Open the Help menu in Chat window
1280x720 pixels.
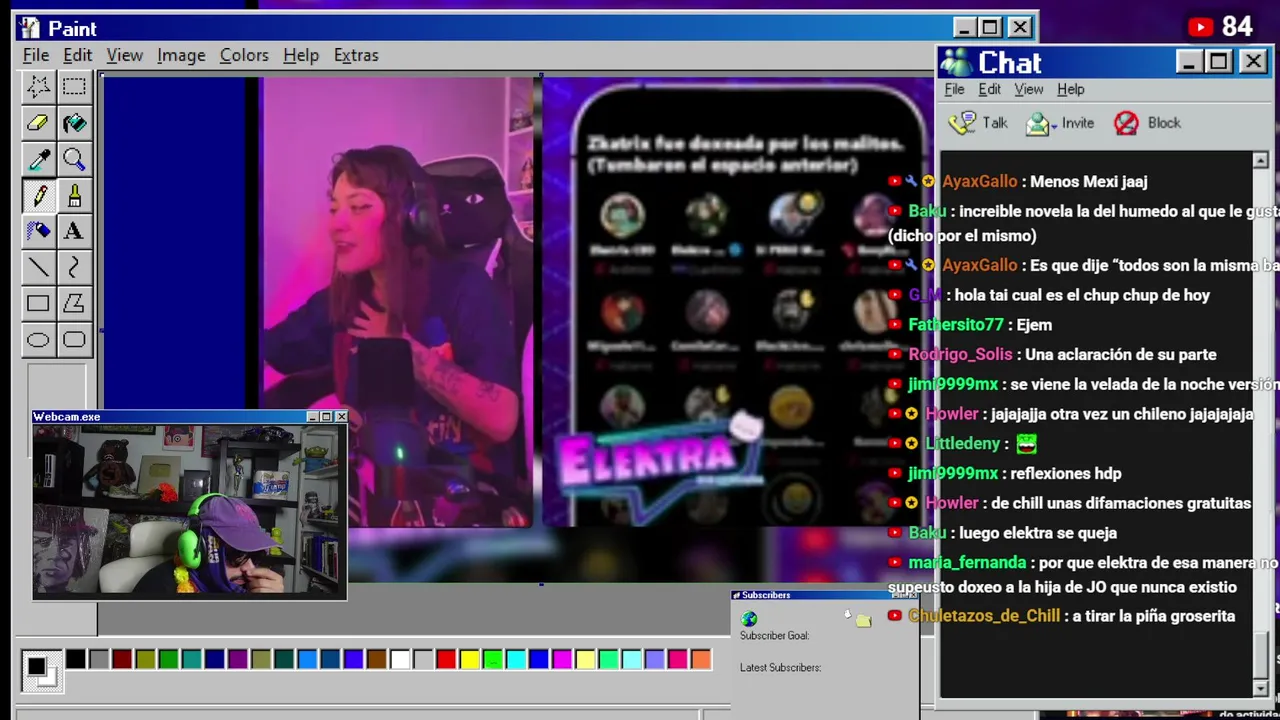coord(1071,89)
